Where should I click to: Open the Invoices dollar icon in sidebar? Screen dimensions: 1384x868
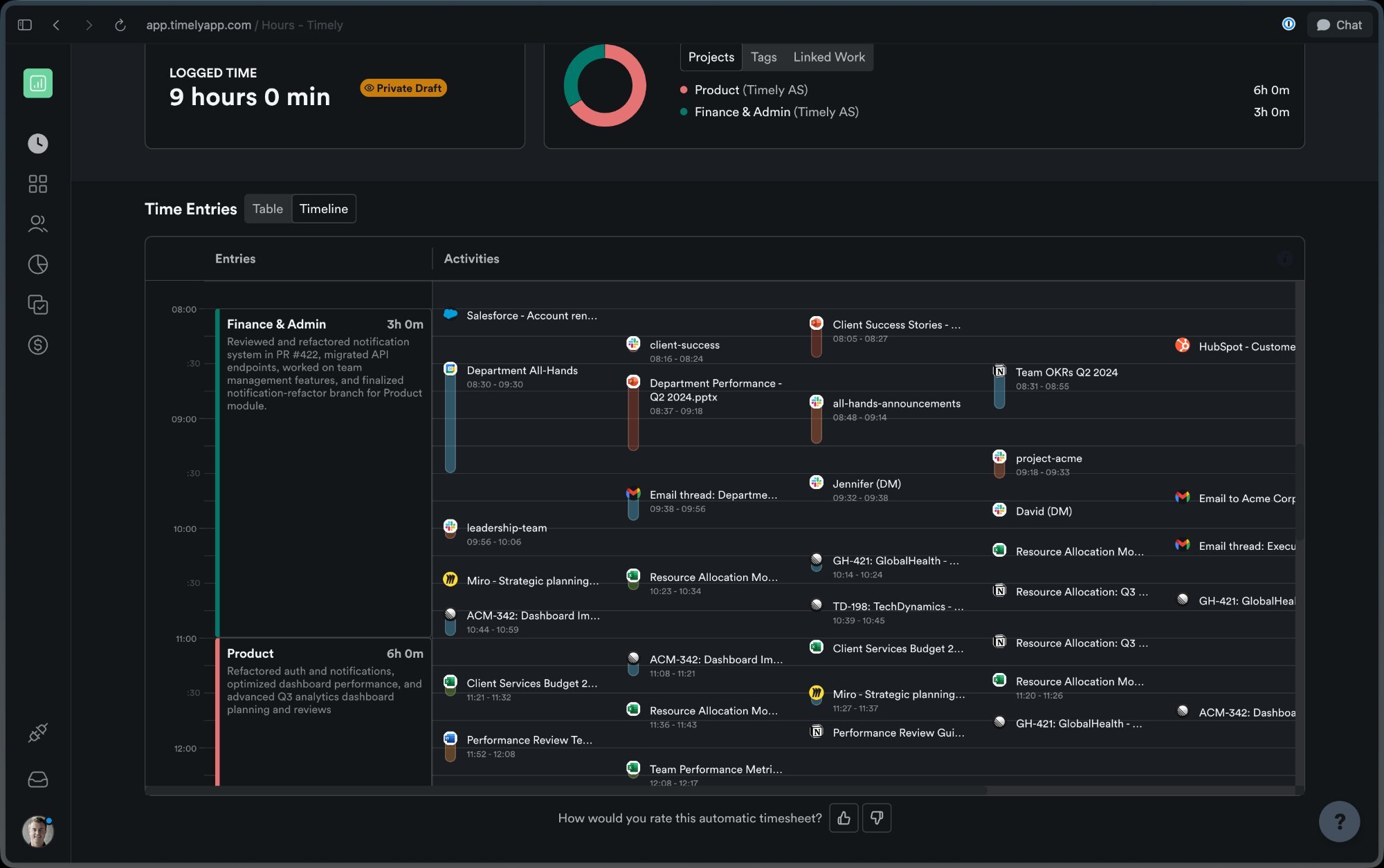[x=38, y=344]
